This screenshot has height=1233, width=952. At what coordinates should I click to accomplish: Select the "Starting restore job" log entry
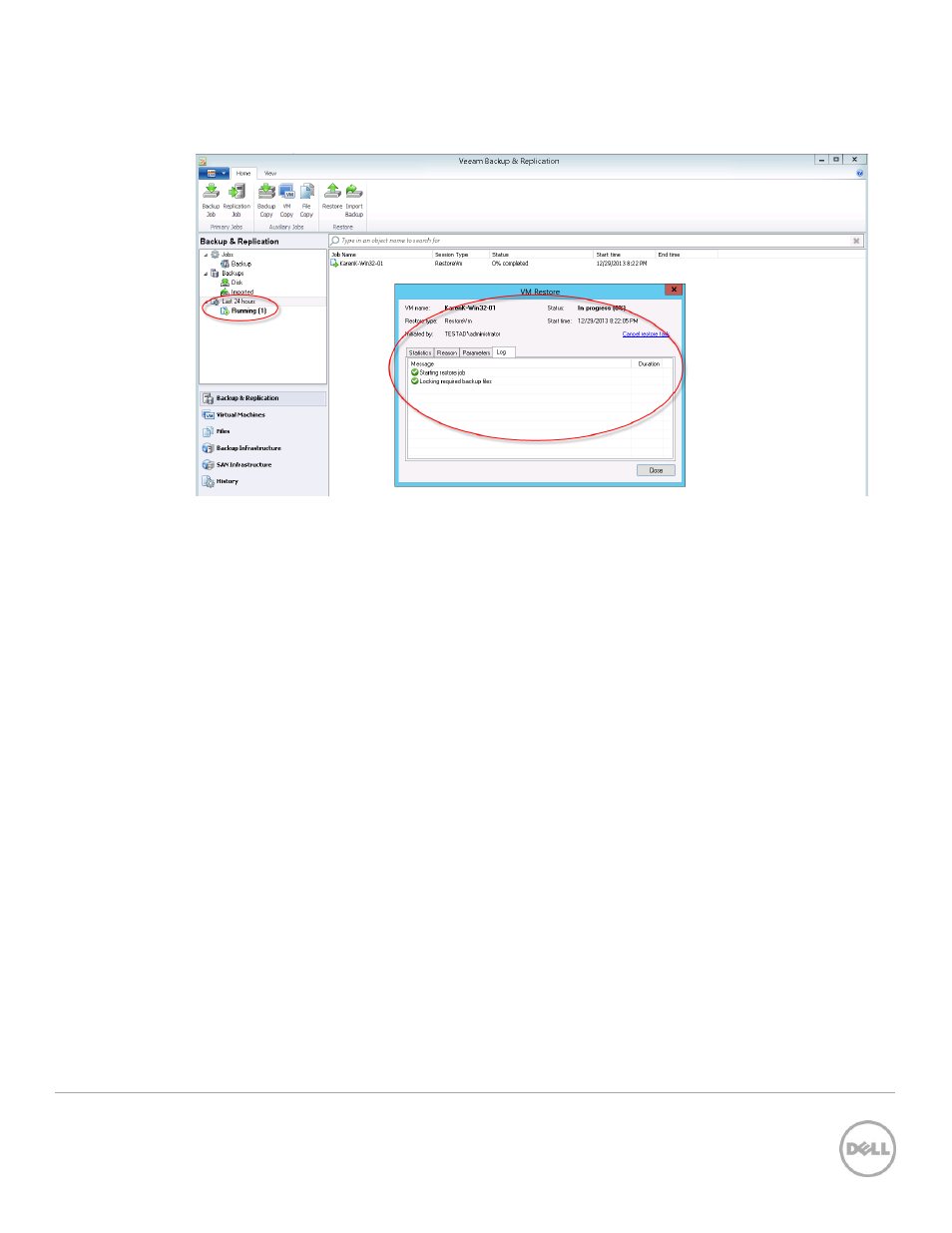[438, 372]
